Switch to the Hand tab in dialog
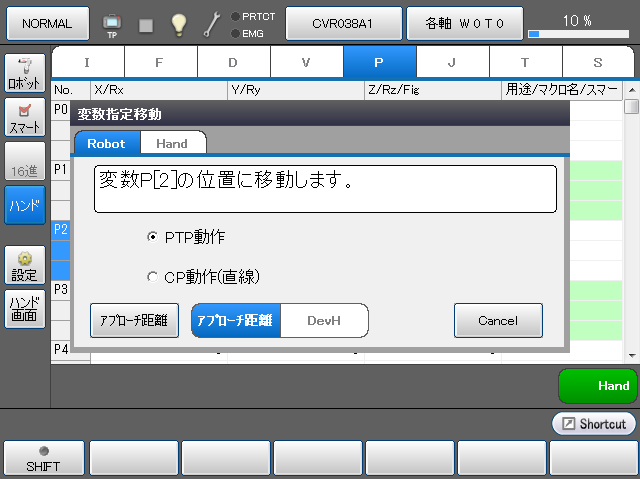 point(172,144)
